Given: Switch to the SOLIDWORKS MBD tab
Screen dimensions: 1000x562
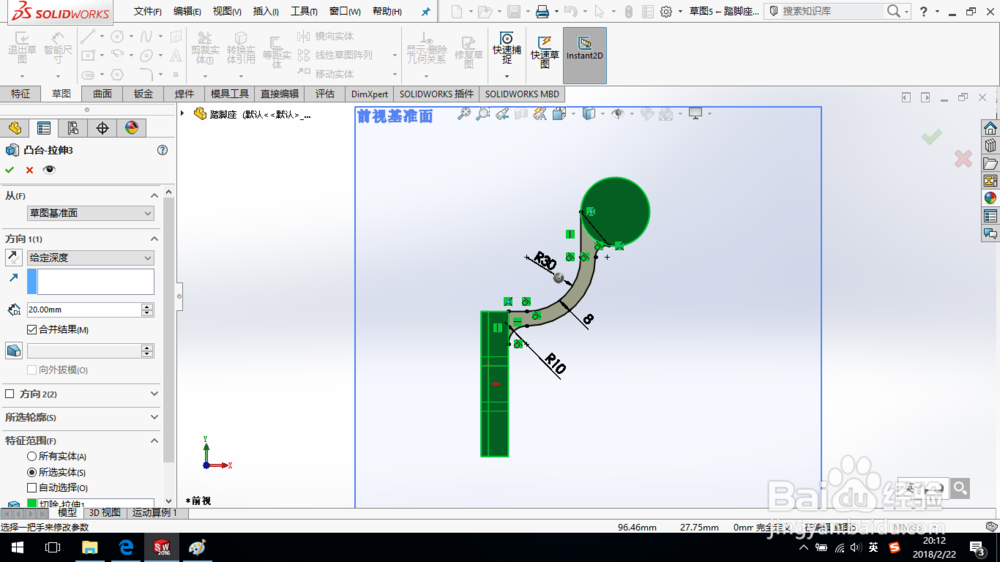Looking at the screenshot, I should [522, 94].
